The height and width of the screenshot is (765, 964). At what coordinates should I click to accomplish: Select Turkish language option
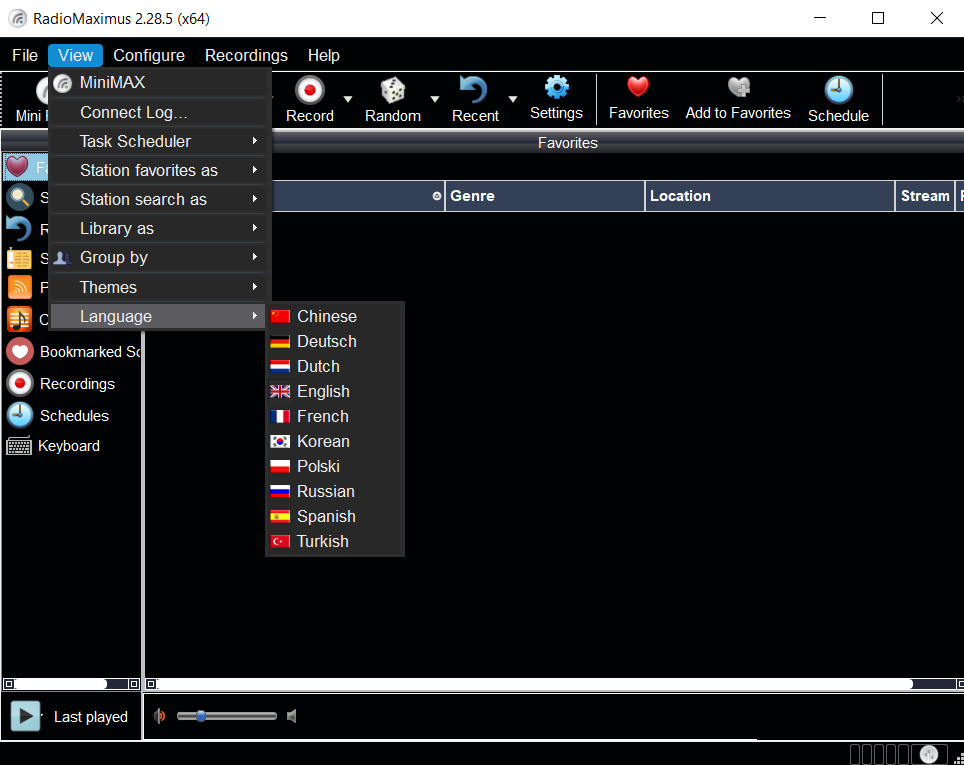[x=335, y=541]
